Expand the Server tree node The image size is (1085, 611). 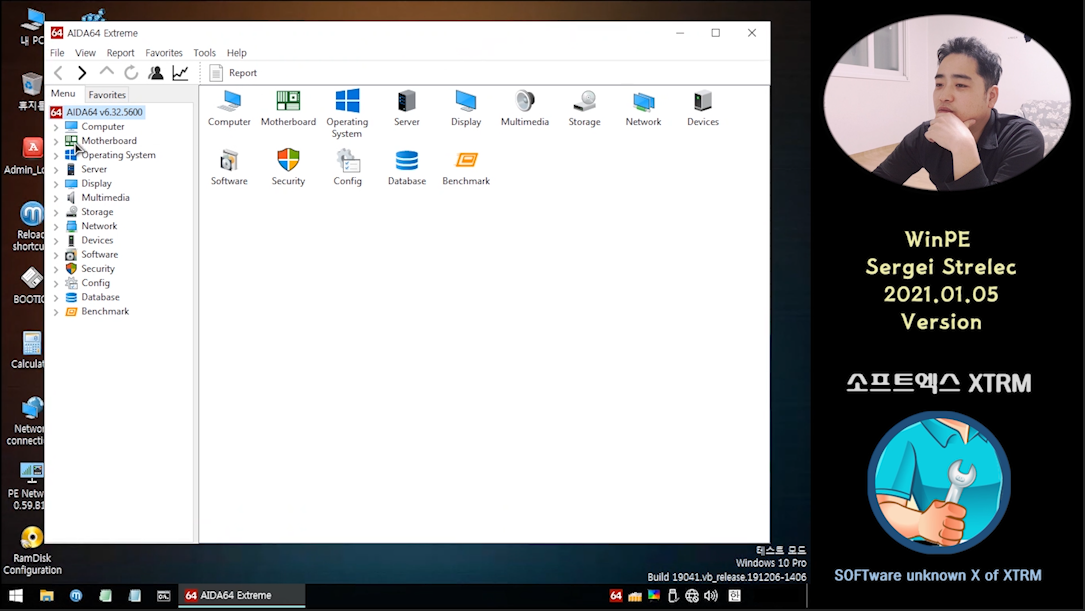(56, 170)
